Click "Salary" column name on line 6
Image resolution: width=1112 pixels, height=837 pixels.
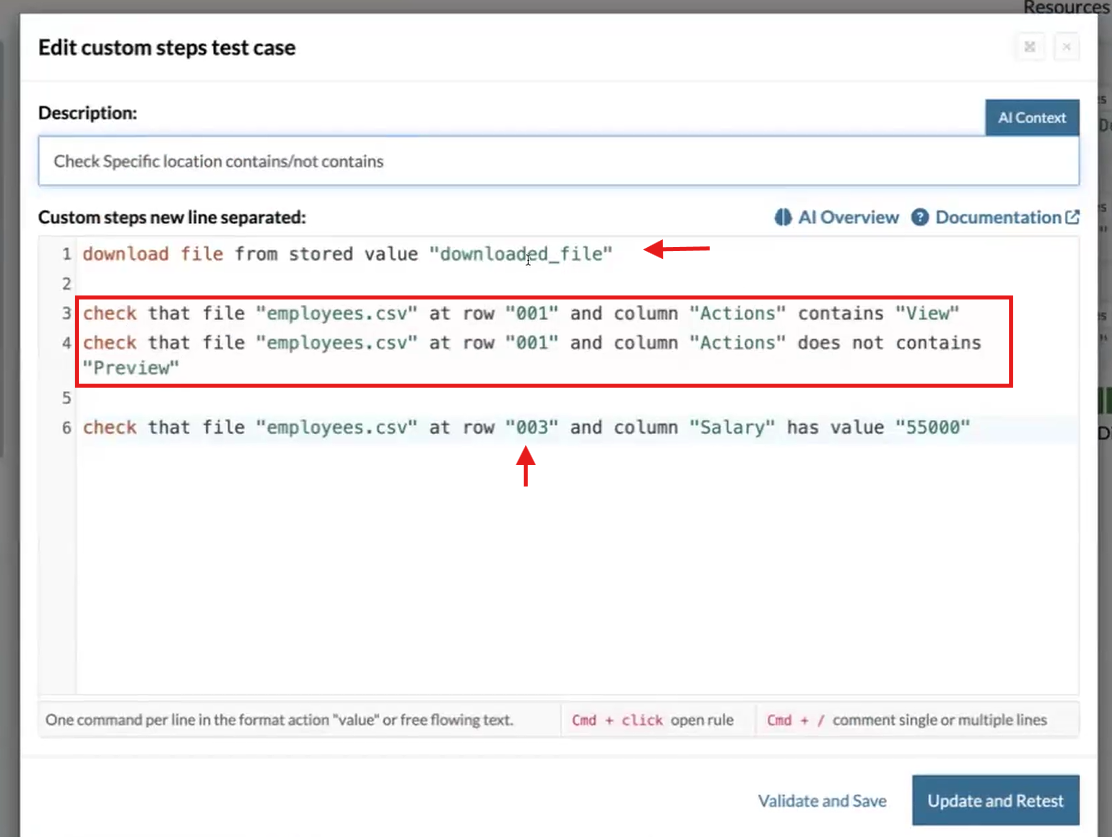coord(733,428)
